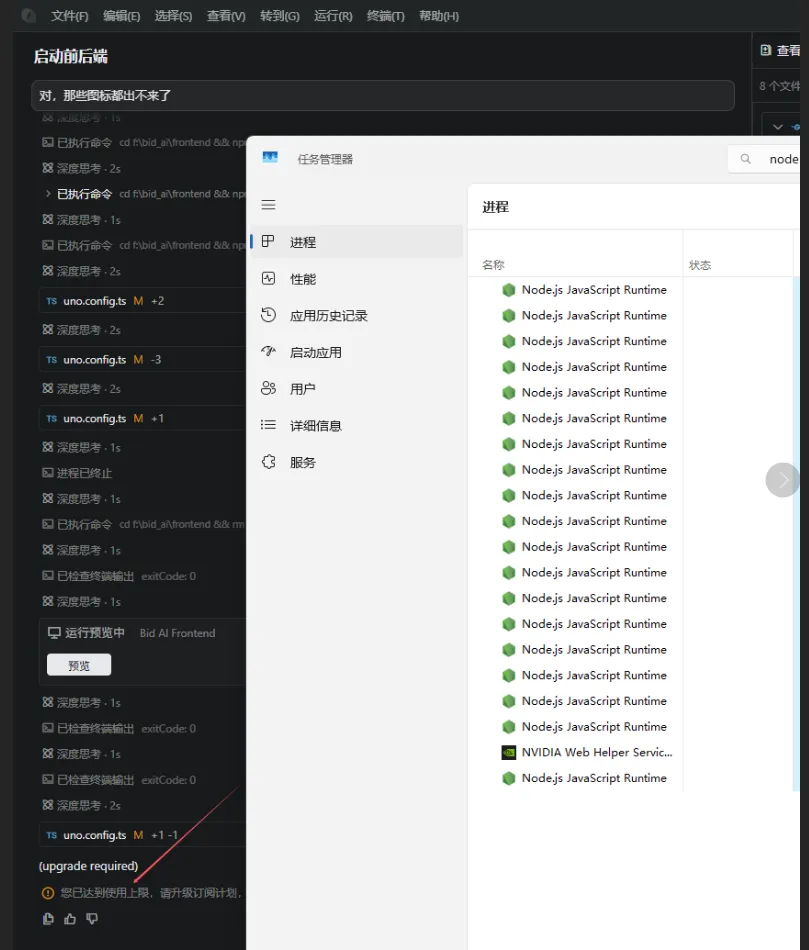Click the Task Manager search box
809x950 pixels.
click(x=770, y=159)
